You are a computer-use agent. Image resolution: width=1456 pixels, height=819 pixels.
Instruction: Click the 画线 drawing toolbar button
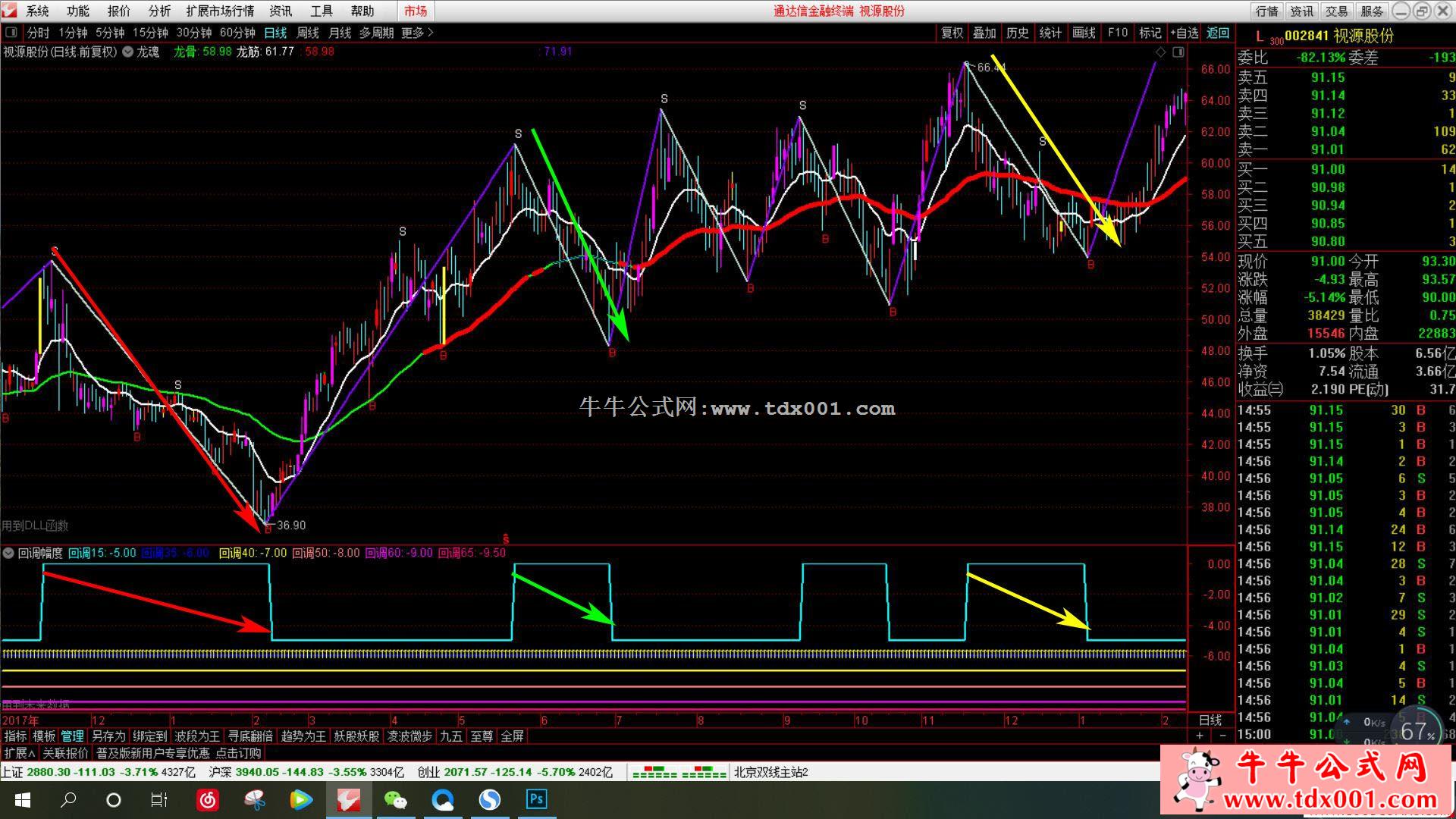click(x=1084, y=33)
